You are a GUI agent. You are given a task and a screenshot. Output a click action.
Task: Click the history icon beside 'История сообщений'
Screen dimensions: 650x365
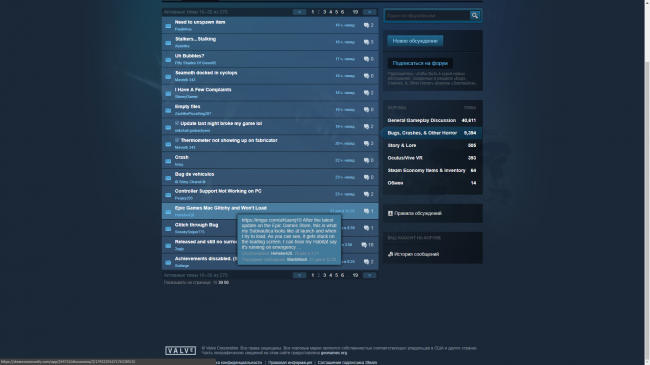390,254
